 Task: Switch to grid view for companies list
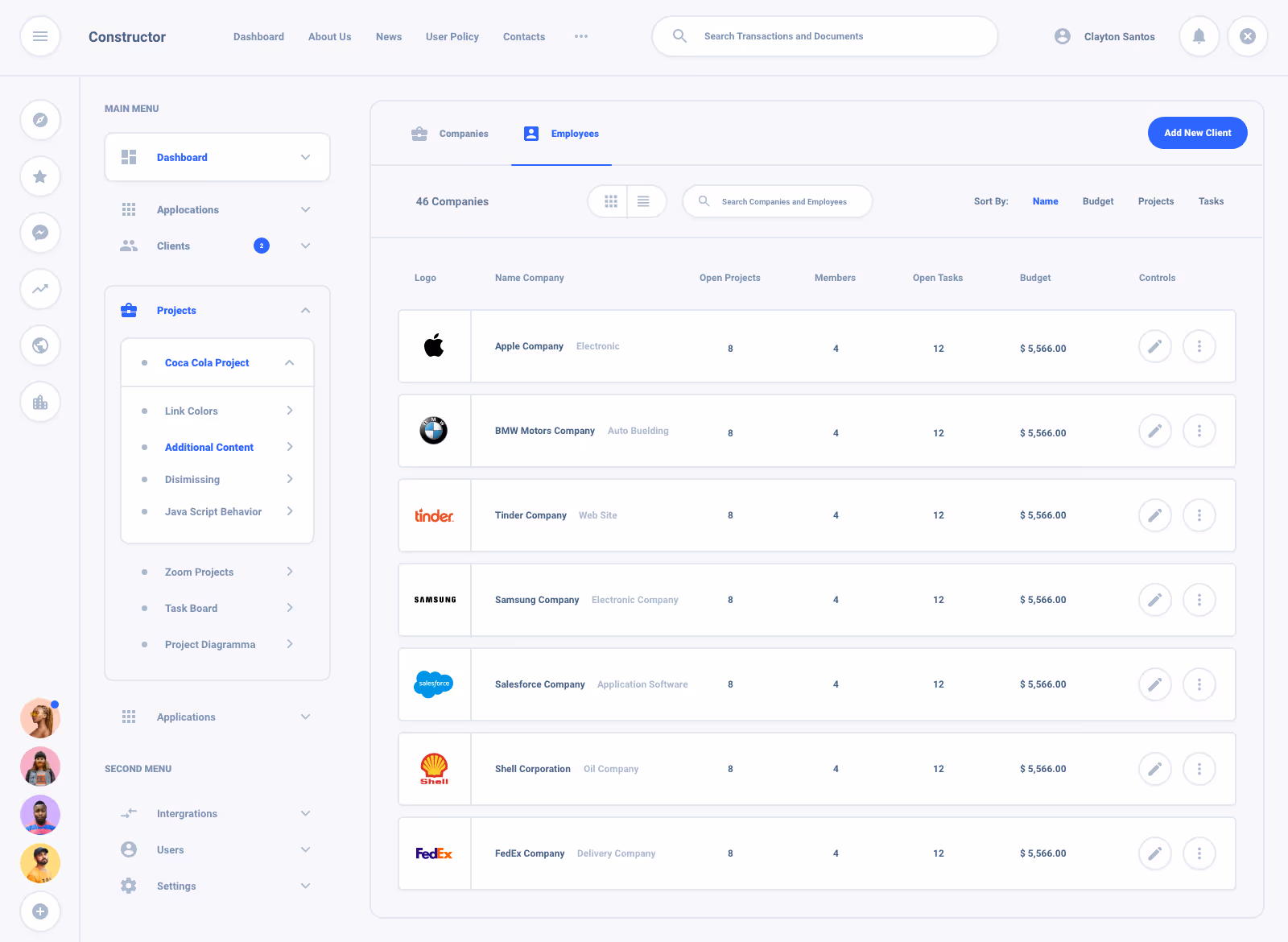point(609,201)
